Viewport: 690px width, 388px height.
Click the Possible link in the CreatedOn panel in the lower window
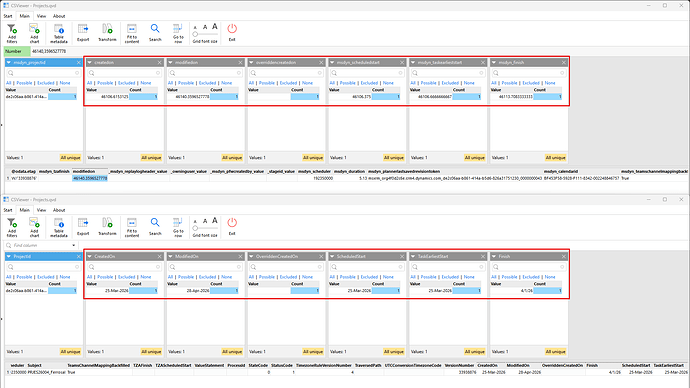click(x=105, y=277)
